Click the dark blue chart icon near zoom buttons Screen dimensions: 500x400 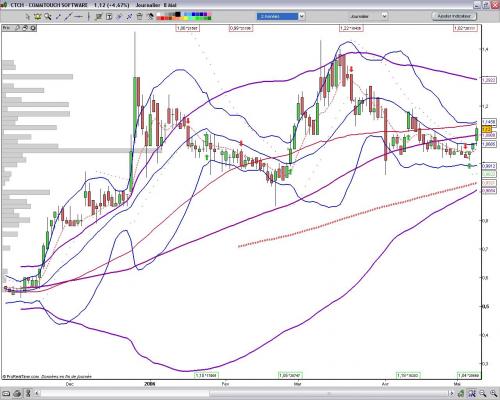[472, 394]
